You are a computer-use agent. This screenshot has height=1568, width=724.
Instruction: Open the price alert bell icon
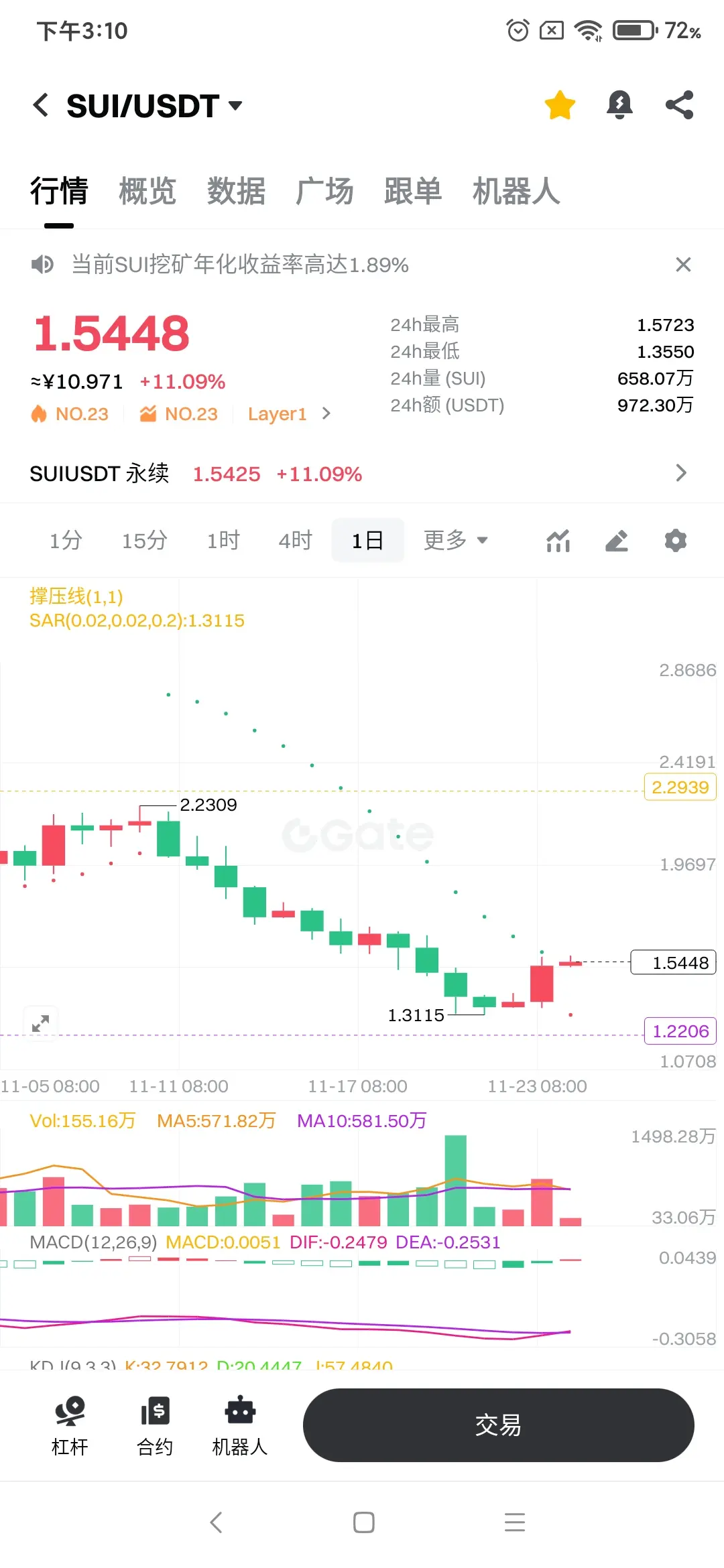pyautogui.click(x=619, y=105)
